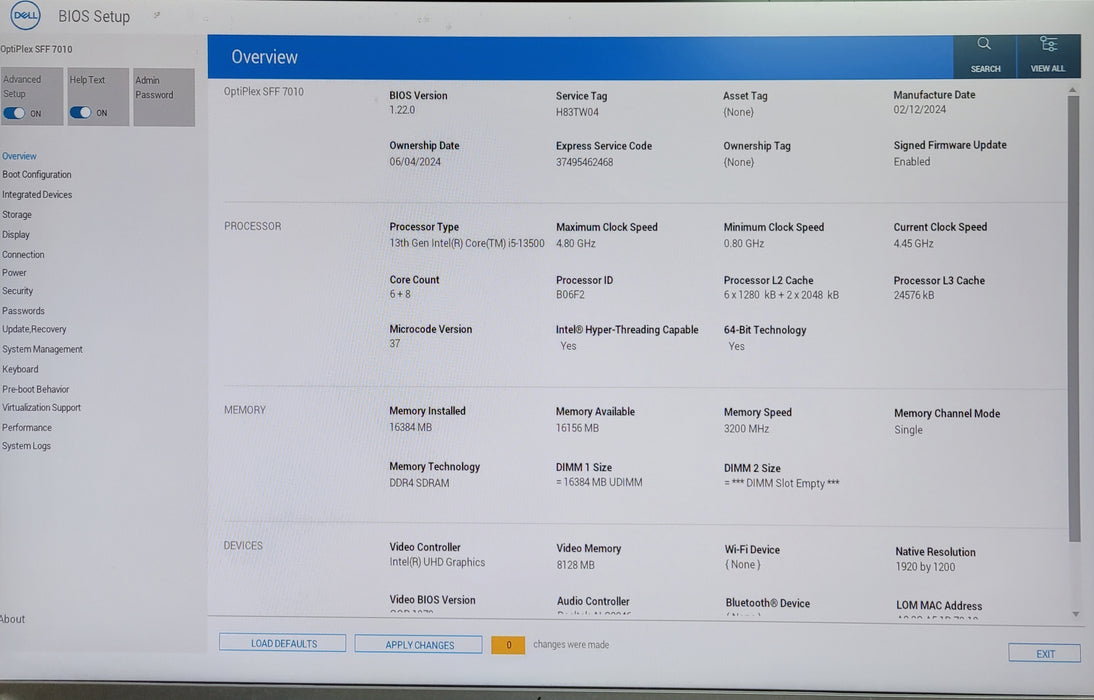Viewport: 1094px width, 700px height.
Task: Click the vertical scrollbar thumb
Action: (x=1074, y=318)
